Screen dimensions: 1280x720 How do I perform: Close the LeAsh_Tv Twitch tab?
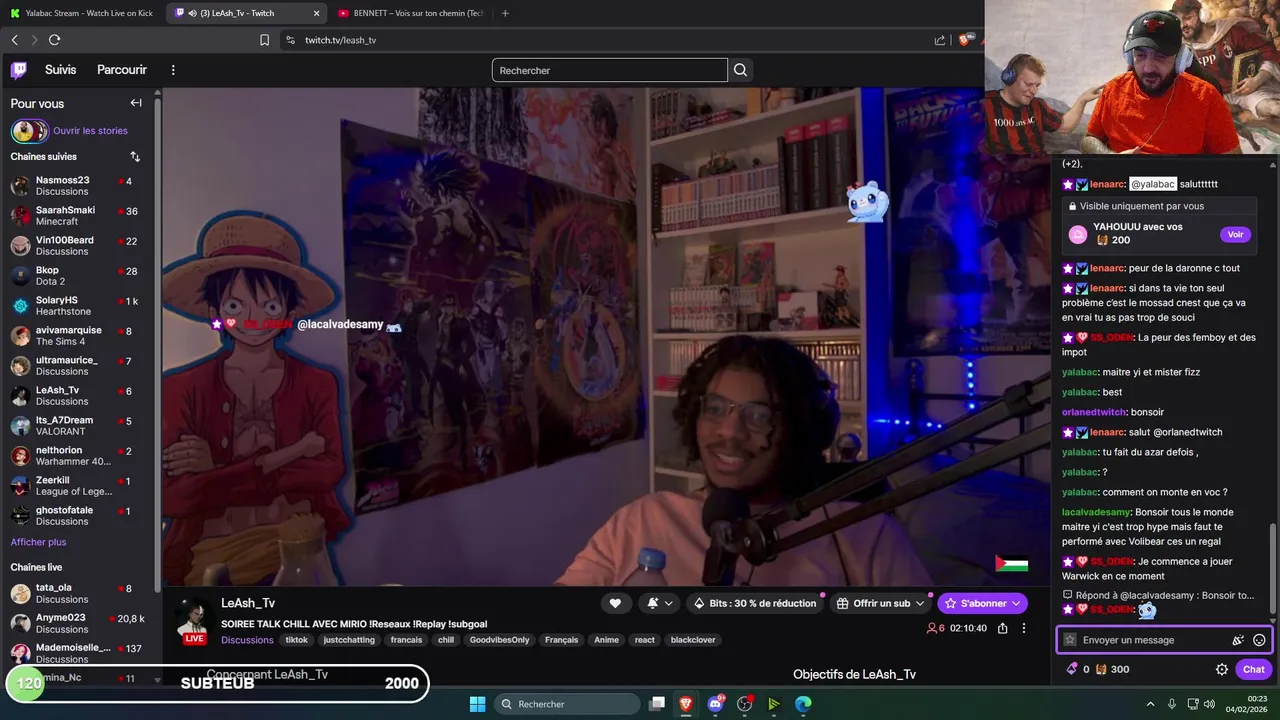(316, 13)
